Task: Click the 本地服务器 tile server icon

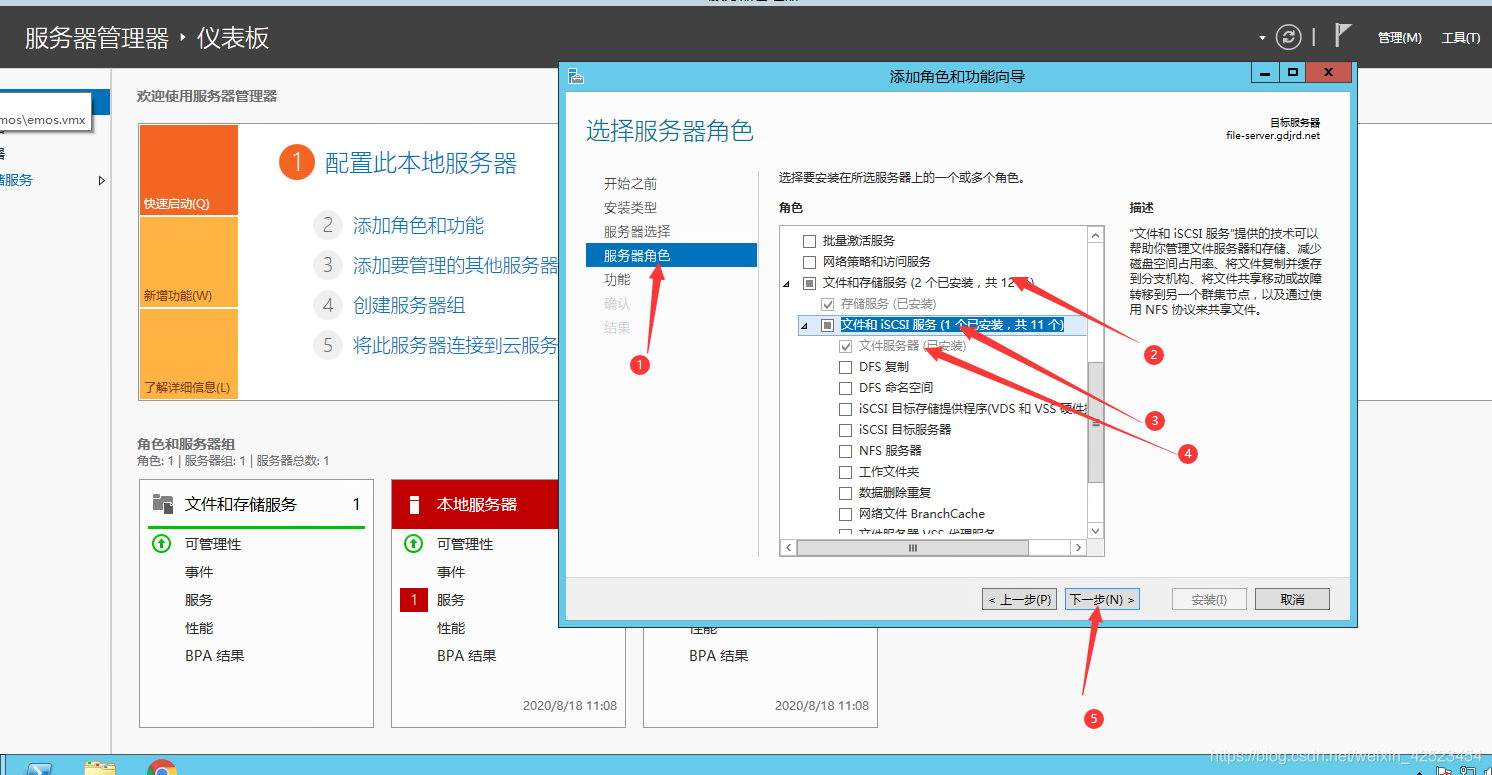Action: coord(414,504)
